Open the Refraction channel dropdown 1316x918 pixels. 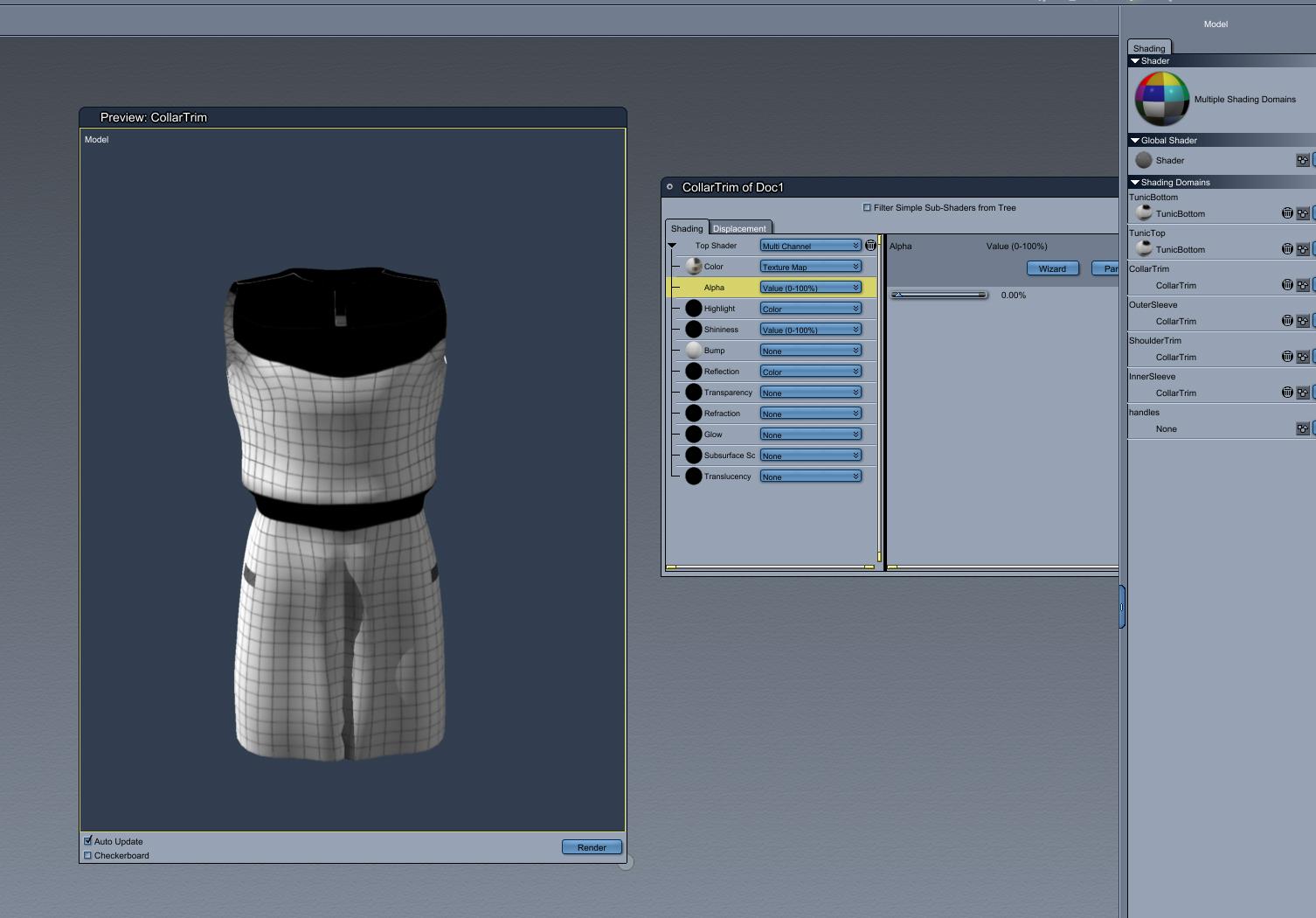[x=811, y=414]
